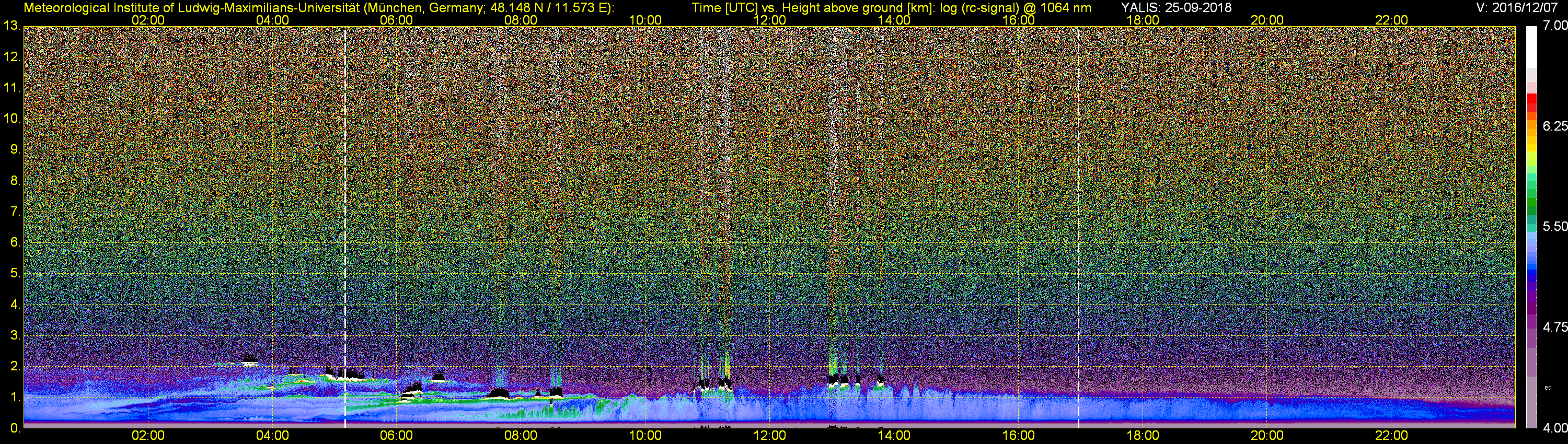The width and height of the screenshot is (1568, 444).
Task: Click the 6 km height axis label
Action: 15,243
